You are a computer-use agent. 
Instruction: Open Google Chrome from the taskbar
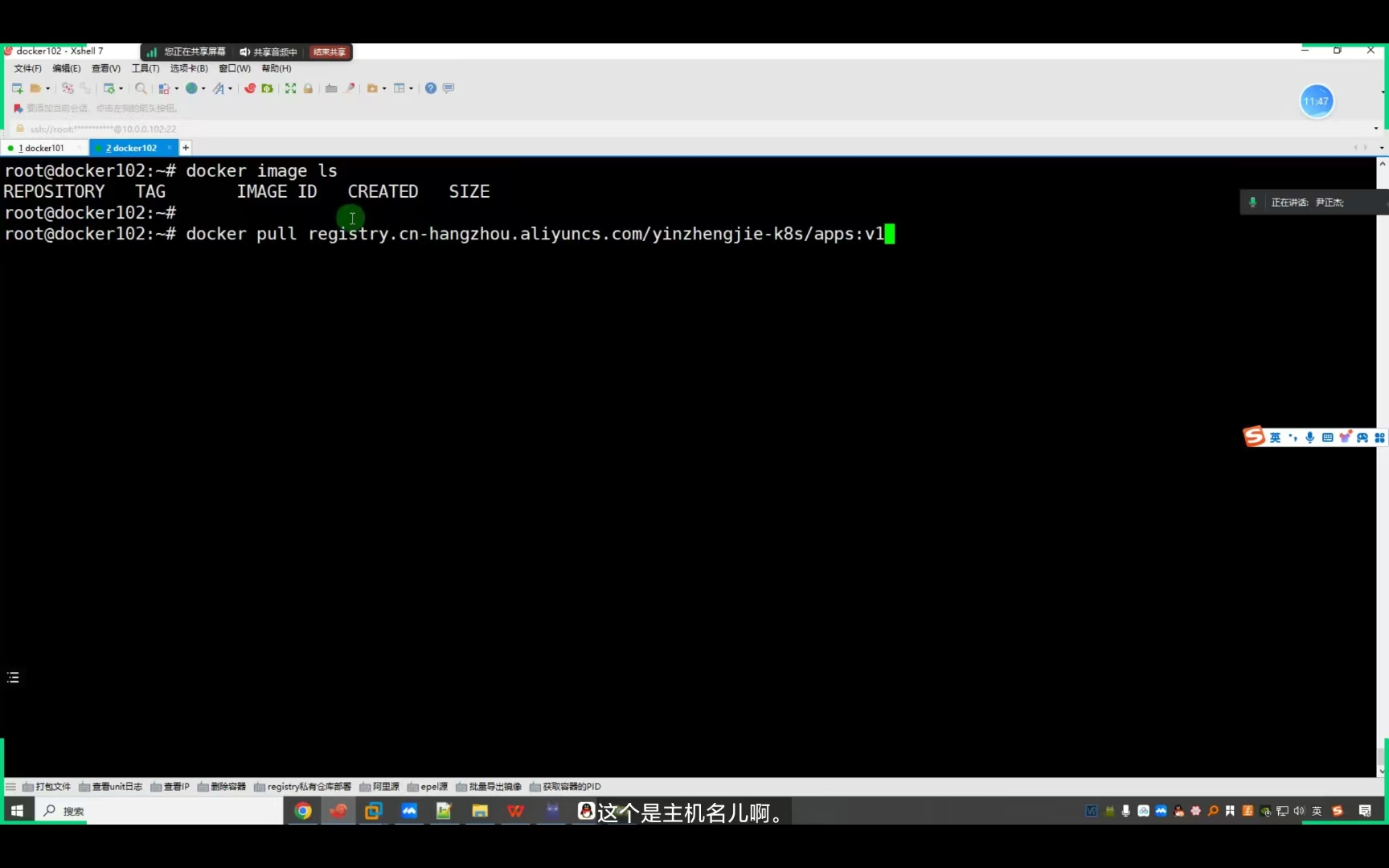click(303, 811)
